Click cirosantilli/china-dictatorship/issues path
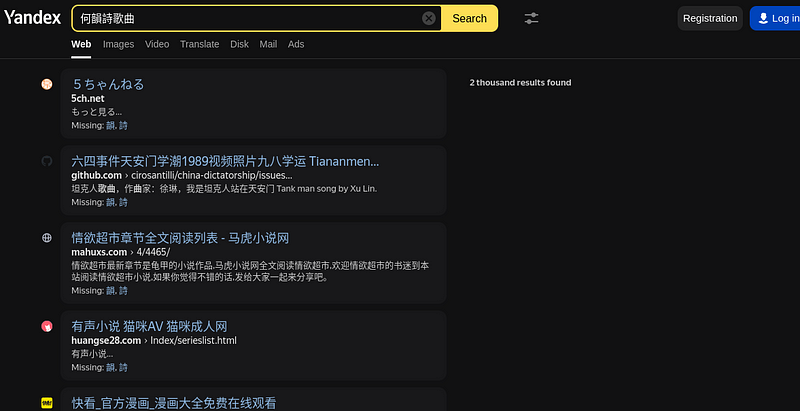 pyautogui.click(x=212, y=175)
